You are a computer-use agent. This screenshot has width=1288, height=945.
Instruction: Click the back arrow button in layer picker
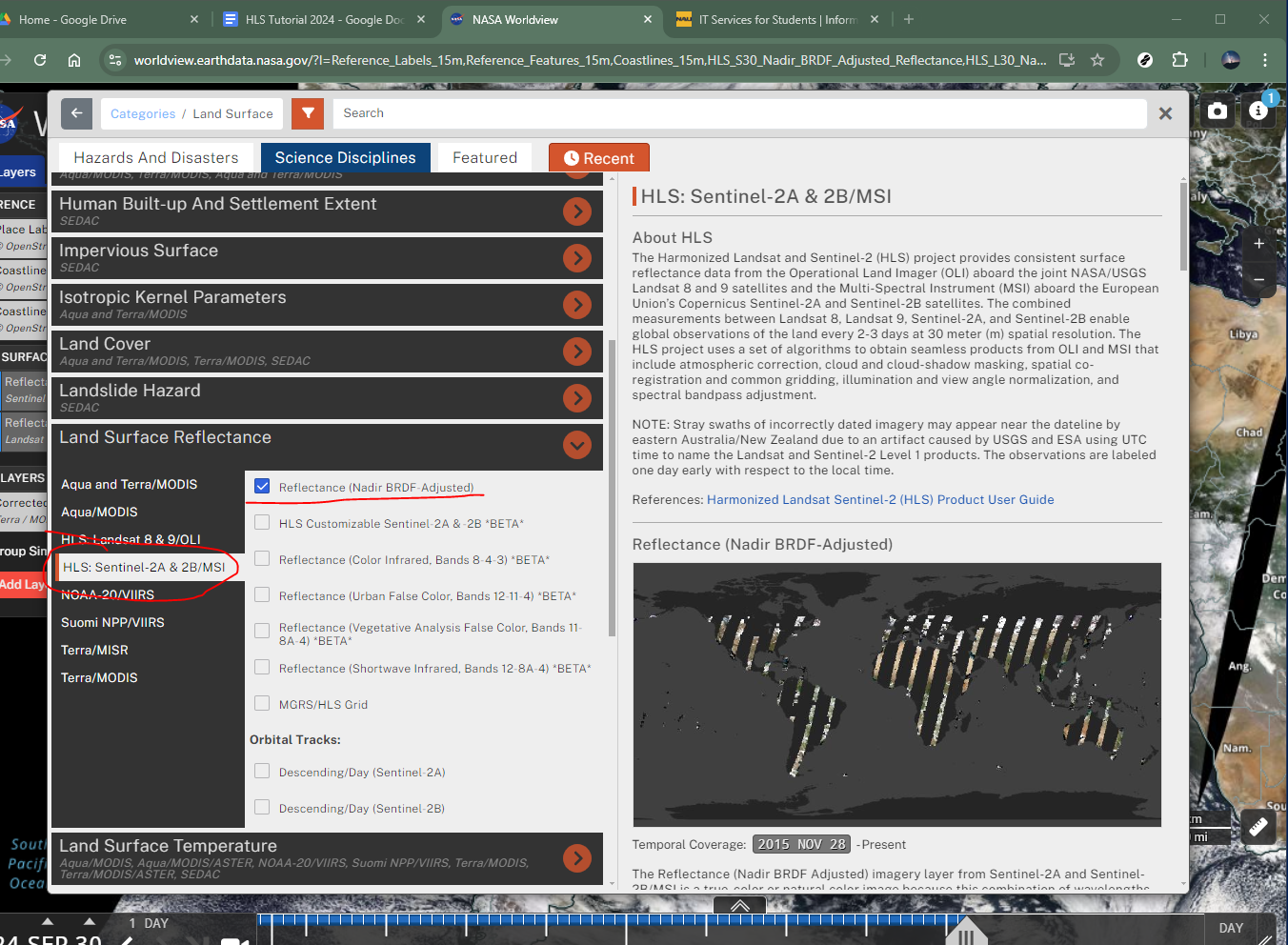tap(77, 113)
